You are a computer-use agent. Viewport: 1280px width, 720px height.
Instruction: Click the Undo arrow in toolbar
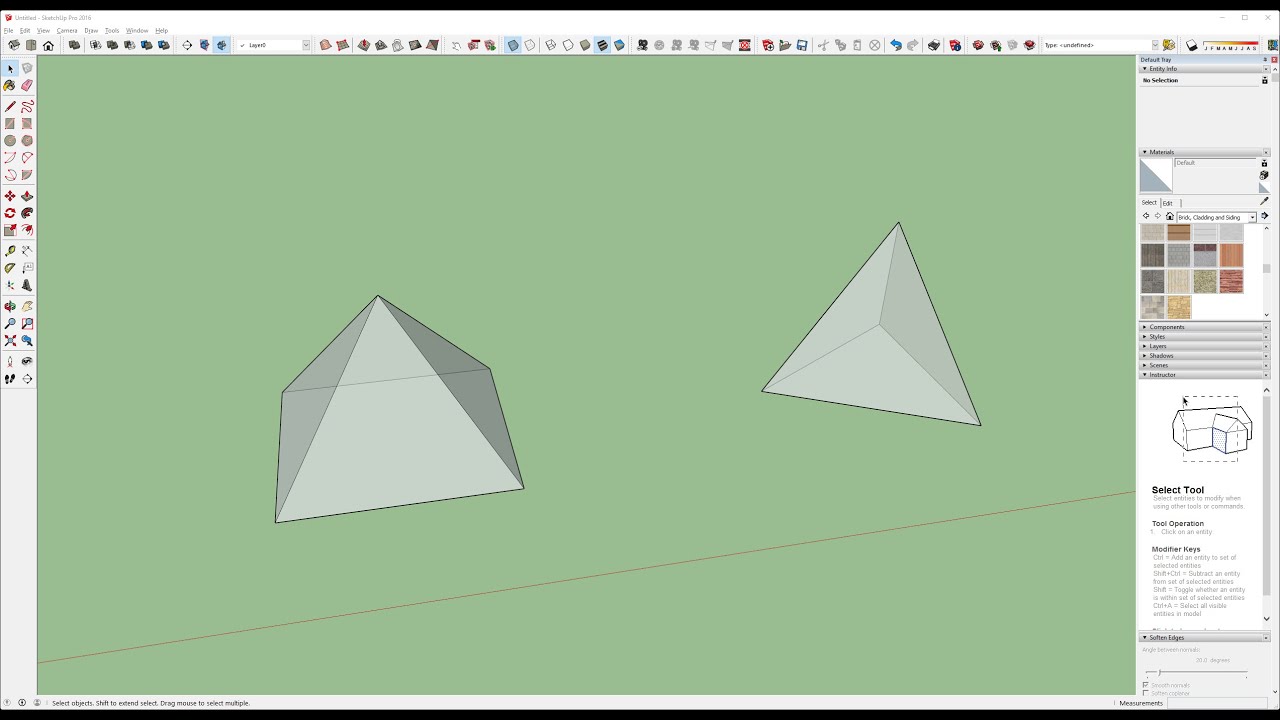(896, 45)
